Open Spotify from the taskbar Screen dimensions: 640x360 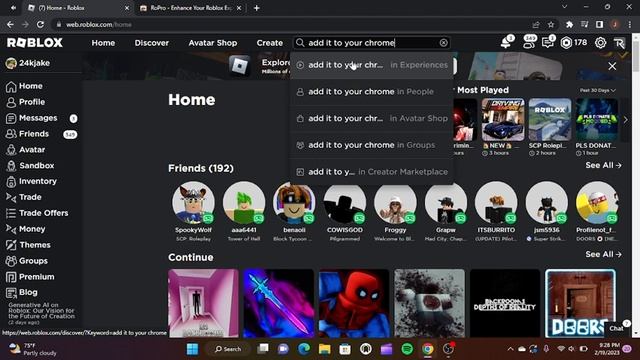407,349
